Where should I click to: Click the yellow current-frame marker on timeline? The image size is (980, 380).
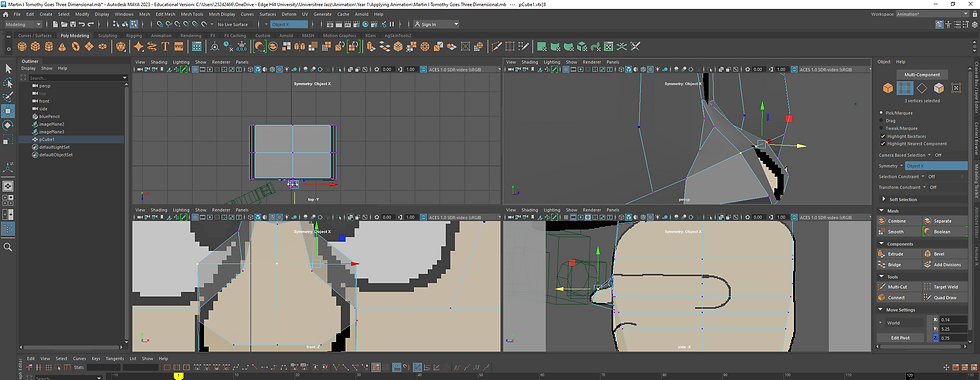tap(178, 376)
